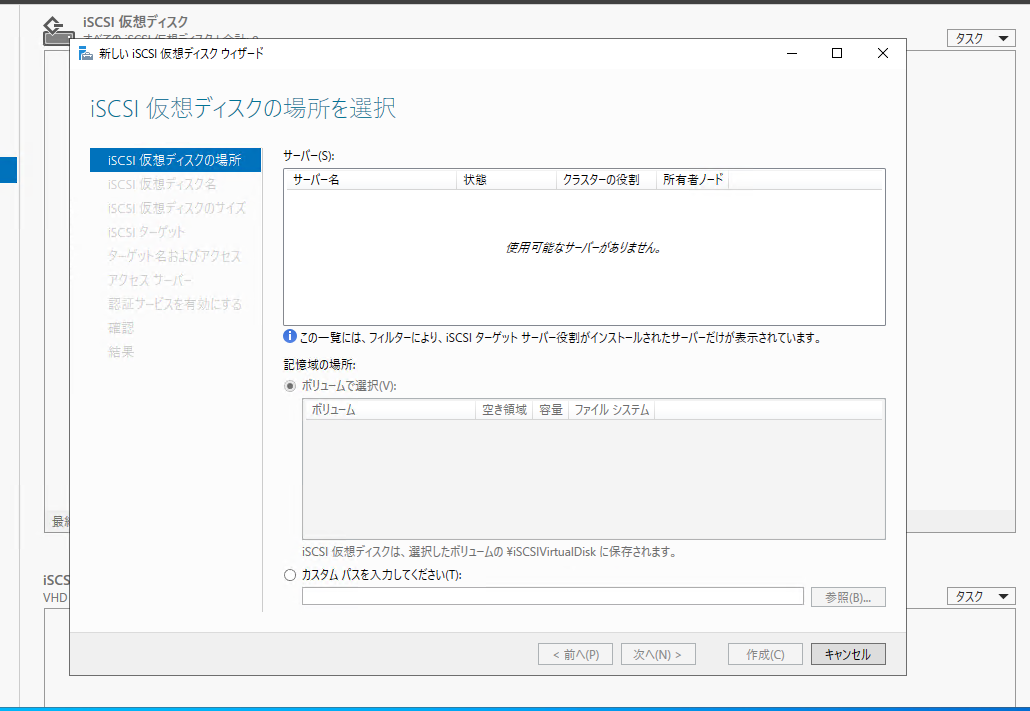The height and width of the screenshot is (711, 1030).
Task: Select the アクセス サーバー step
Action: click(150, 280)
